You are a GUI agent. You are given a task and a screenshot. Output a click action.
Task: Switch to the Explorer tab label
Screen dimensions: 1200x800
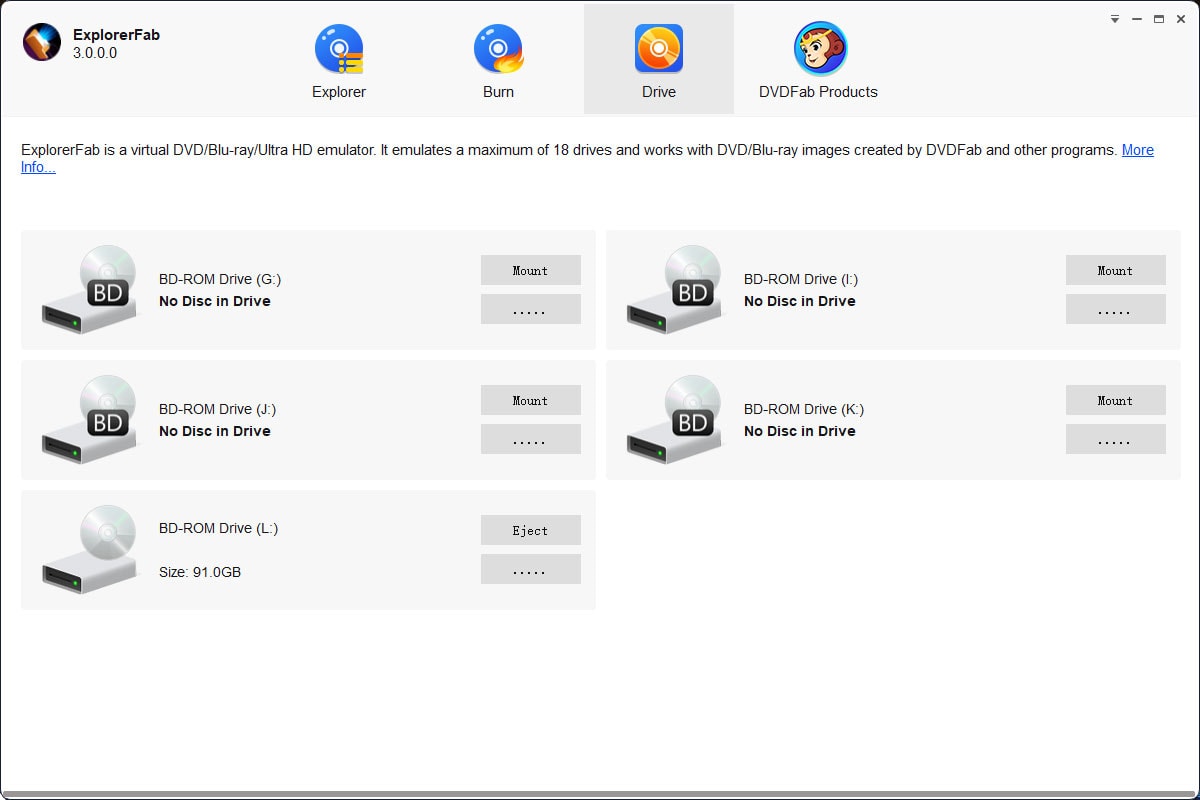(x=339, y=92)
